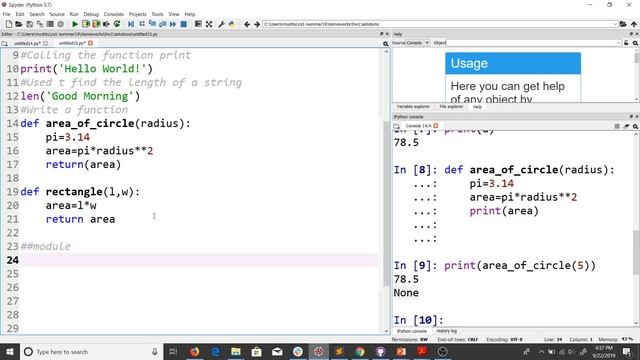Browse tabs icon left of untitled14.py
The width and height of the screenshot is (640, 360).
pyautogui.click(x=4, y=43)
